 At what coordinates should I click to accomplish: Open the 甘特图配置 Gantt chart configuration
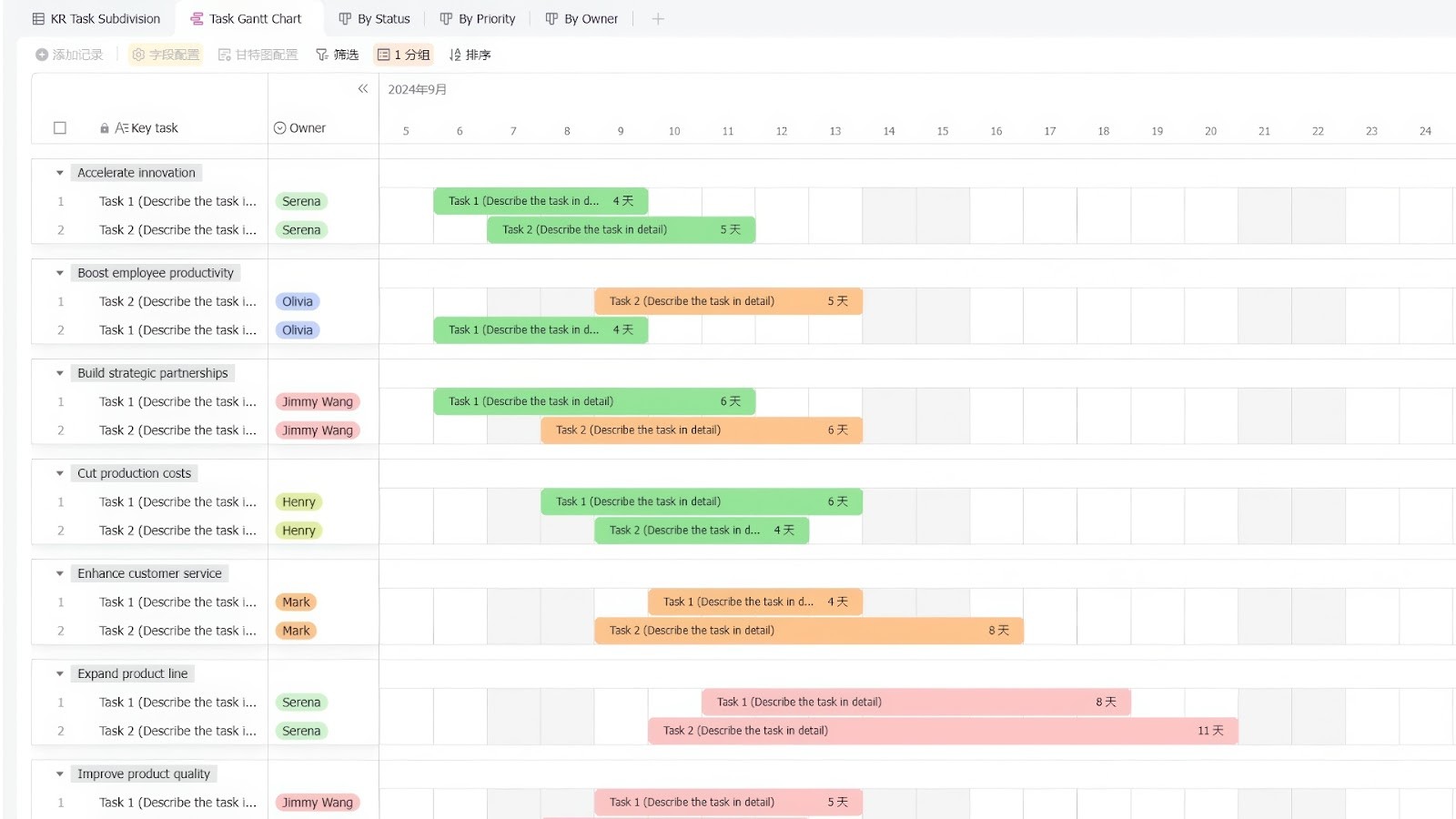[x=258, y=54]
